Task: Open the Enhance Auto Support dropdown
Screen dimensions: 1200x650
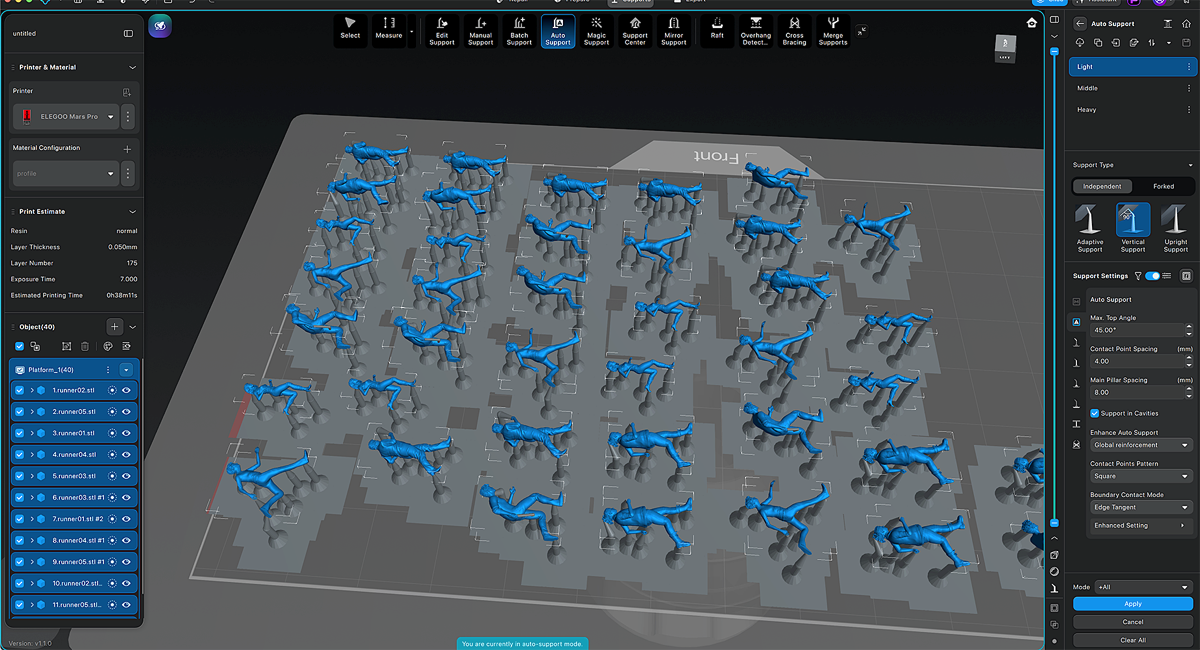Action: tap(1140, 445)
